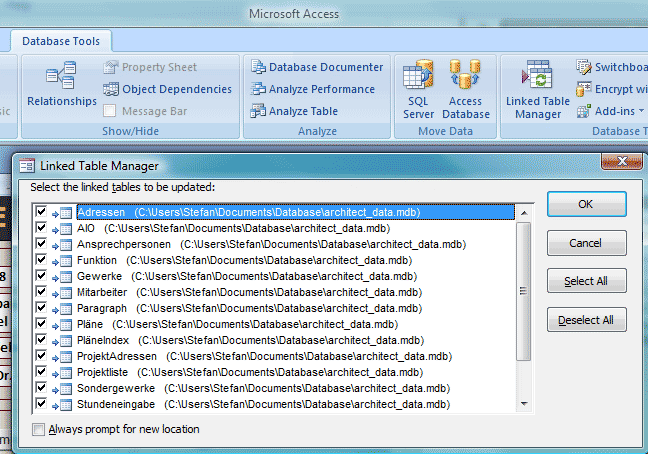Click the Encrypt with Password icon
Viewport: 648px width, 454px height.
pyautogui.click(x=584, y=88)
